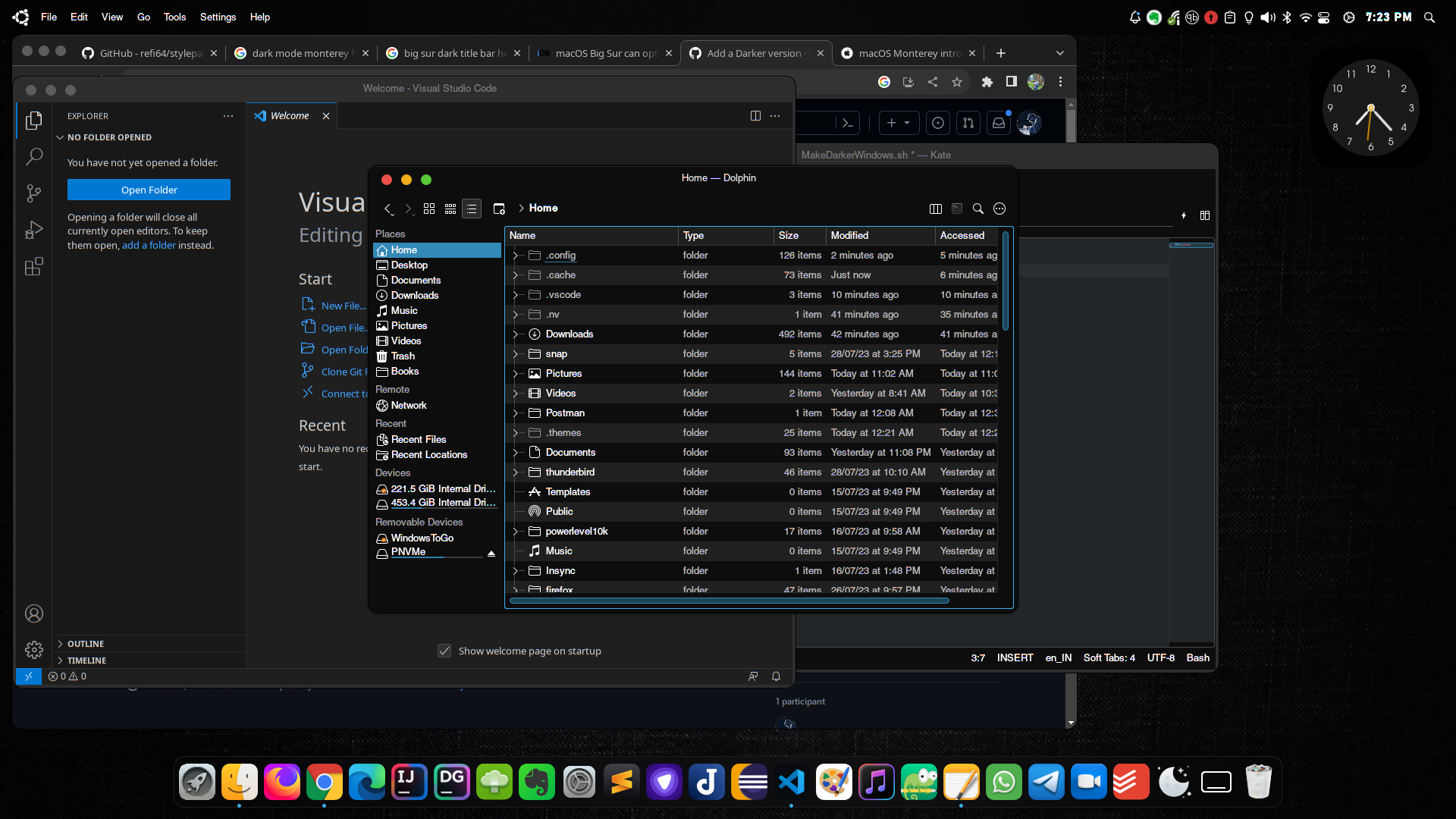
Task: Click the add a folder link
Action: pyautogui.click(x=149, y=245)
